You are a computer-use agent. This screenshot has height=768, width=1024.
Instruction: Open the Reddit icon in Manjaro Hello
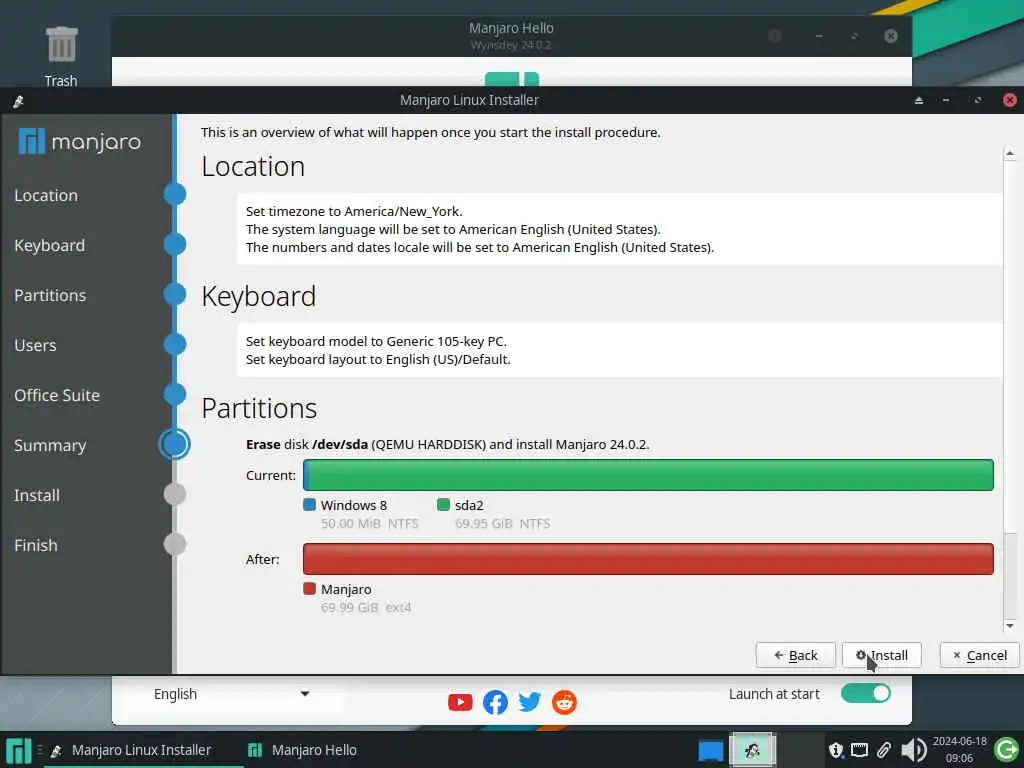564,702
